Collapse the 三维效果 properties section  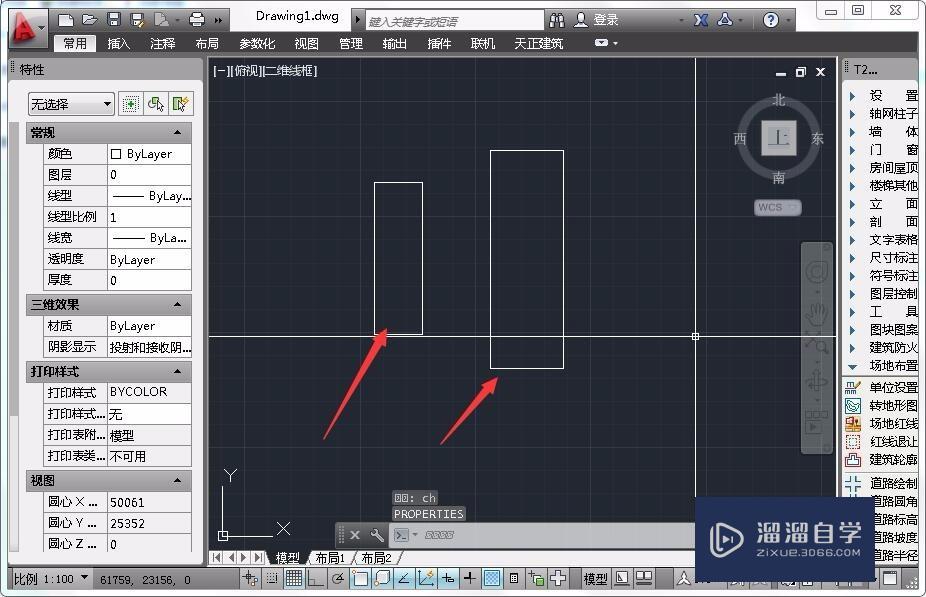coord(177,305)
